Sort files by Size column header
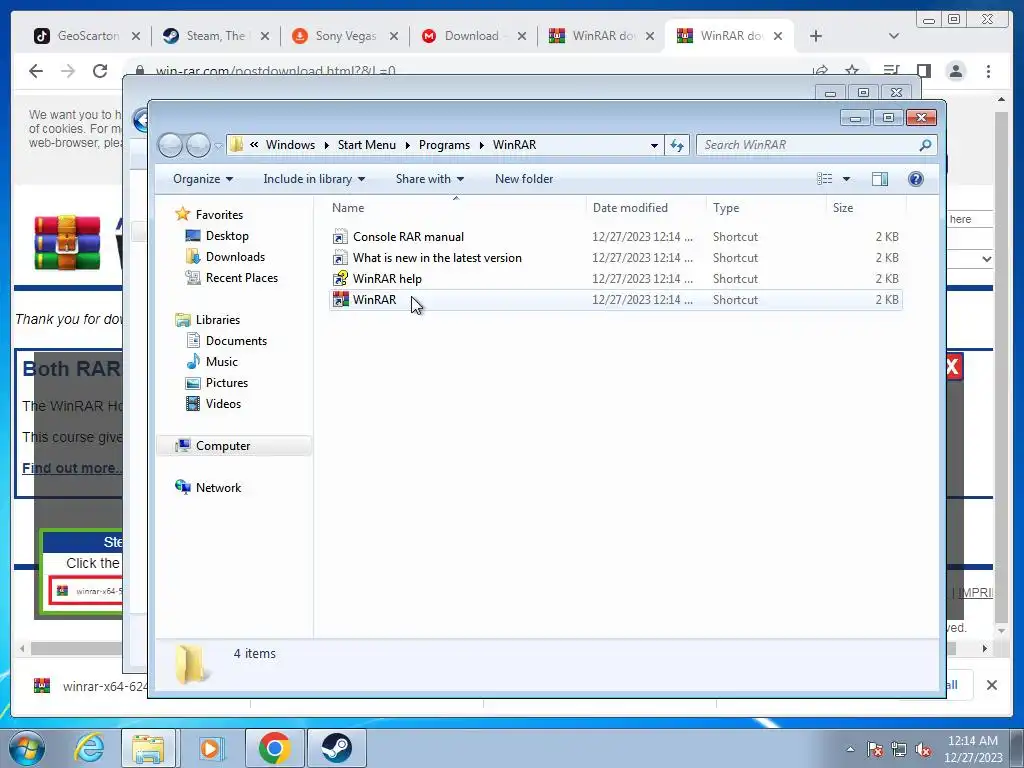Image resolution: width=1024 pixels, height=768 pixels. click(866, 208)
